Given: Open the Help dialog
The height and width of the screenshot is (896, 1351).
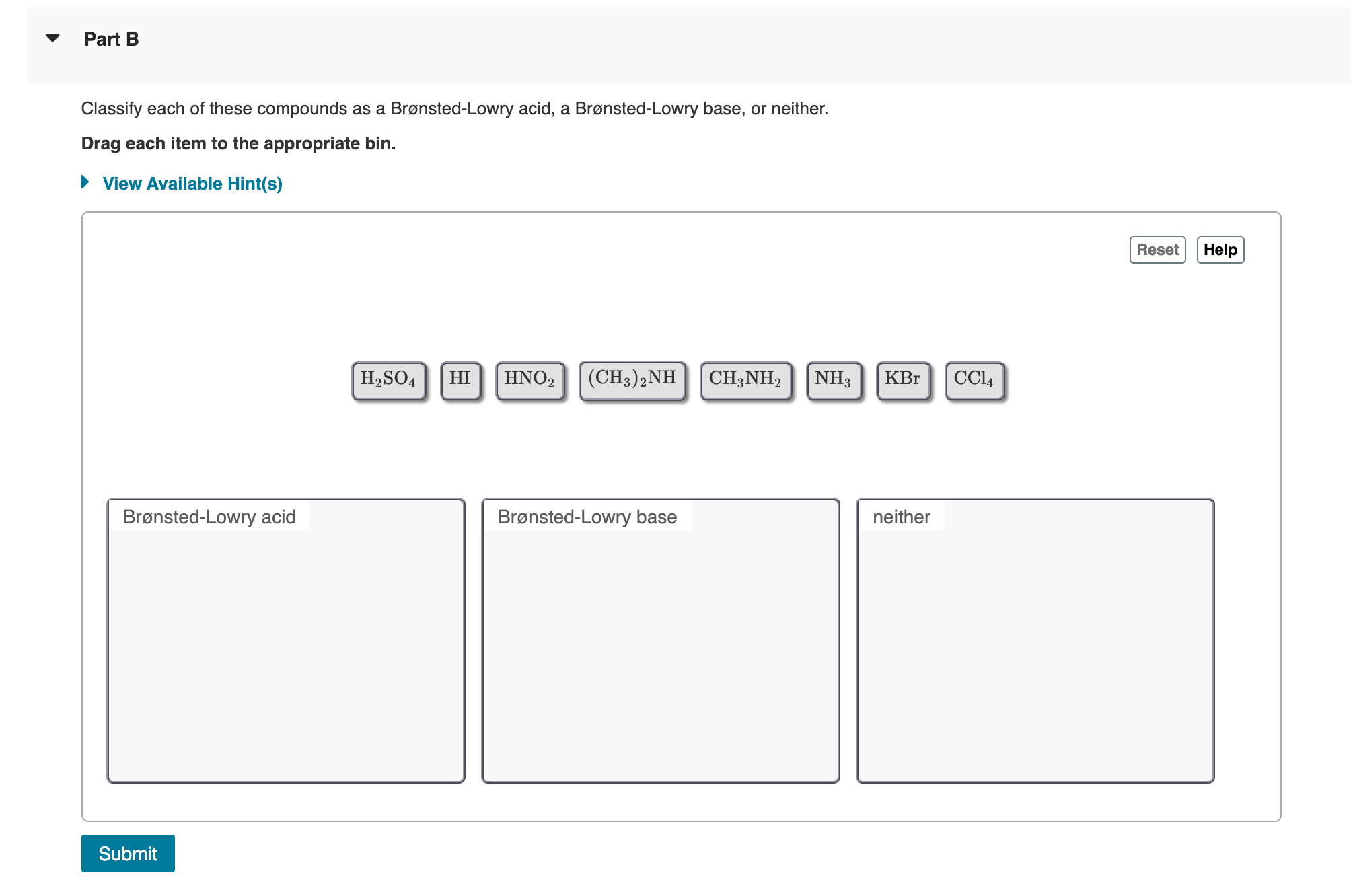Looking at the screenshot, I should pyautogui.click(x=1220, y=250).
